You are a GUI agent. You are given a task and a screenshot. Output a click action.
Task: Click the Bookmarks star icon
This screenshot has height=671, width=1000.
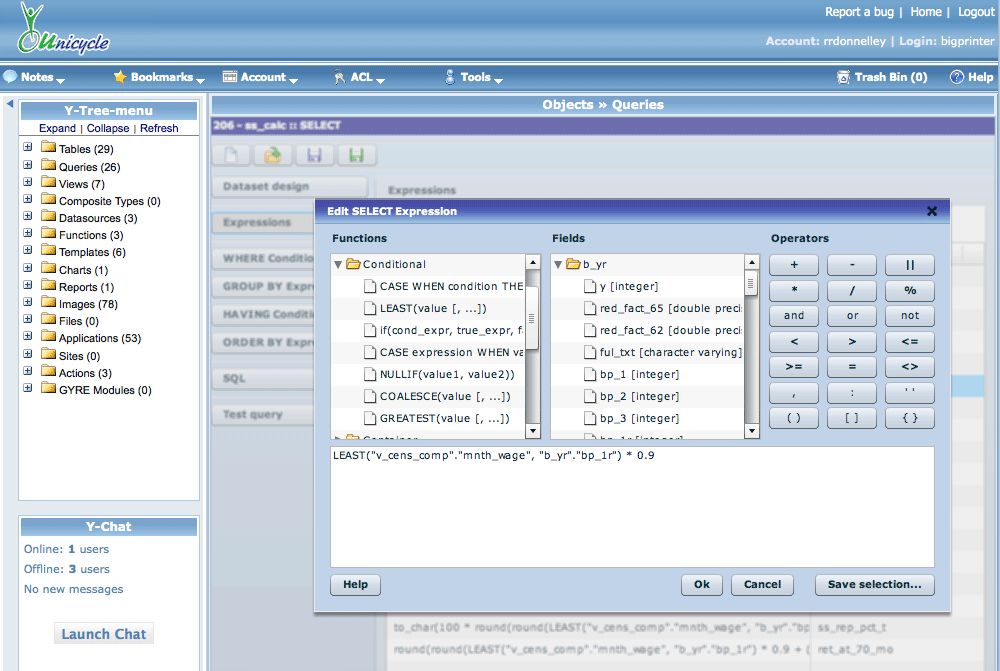[120, 77]
